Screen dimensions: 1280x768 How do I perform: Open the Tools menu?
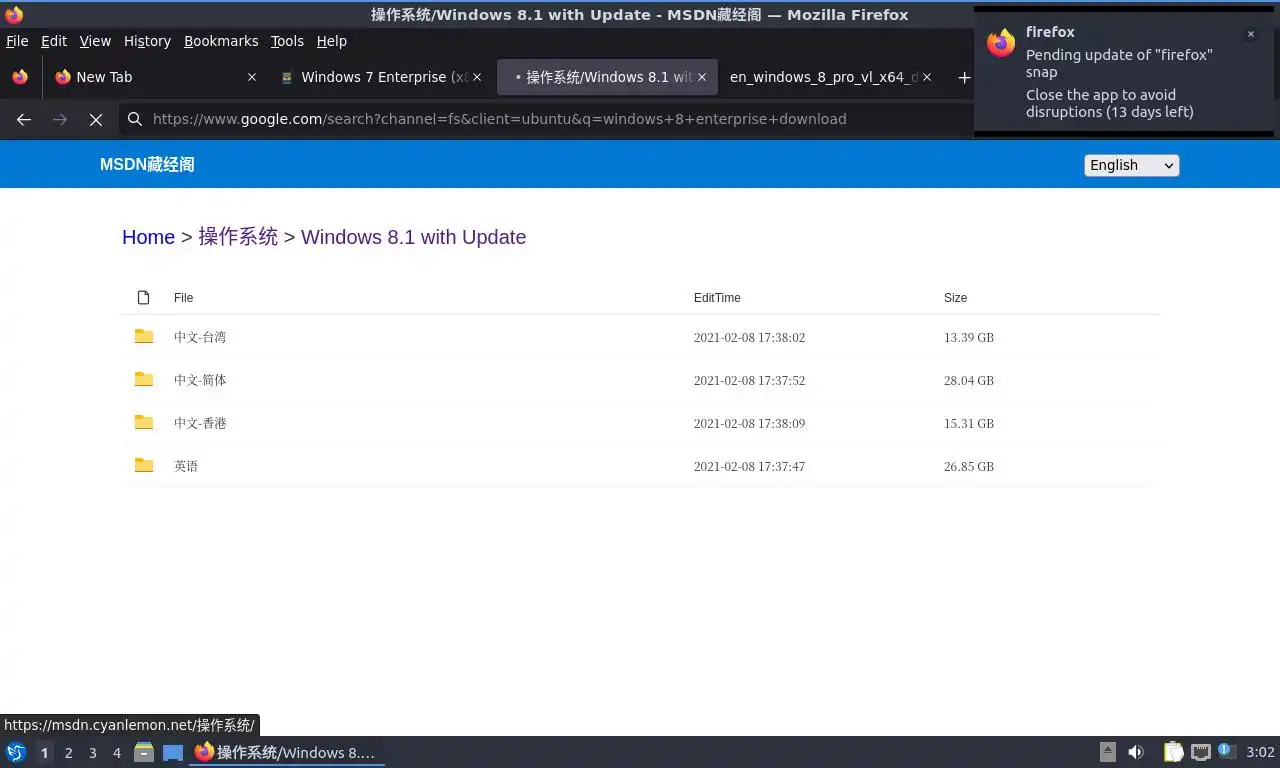tap(287, 41)
